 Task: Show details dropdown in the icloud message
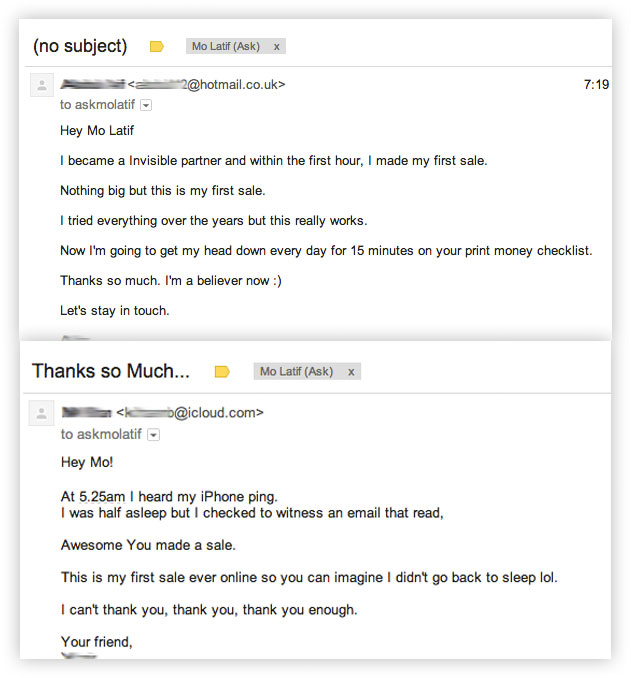click(153, 435)
